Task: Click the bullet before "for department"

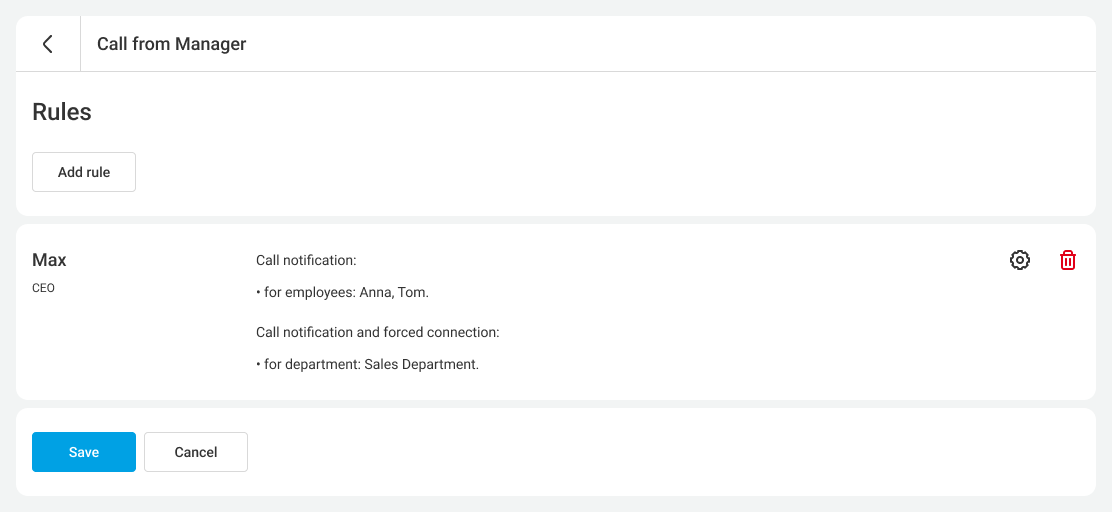Action: pyautogui.click(x=259, y=365)
